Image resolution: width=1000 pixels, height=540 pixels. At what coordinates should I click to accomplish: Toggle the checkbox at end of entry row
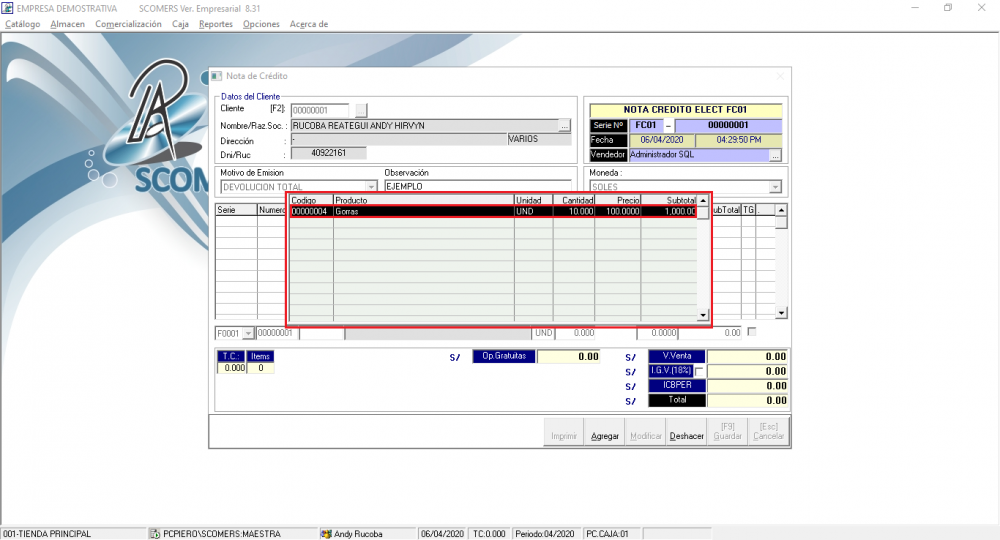pyautogui.click(x=751, y=332)
